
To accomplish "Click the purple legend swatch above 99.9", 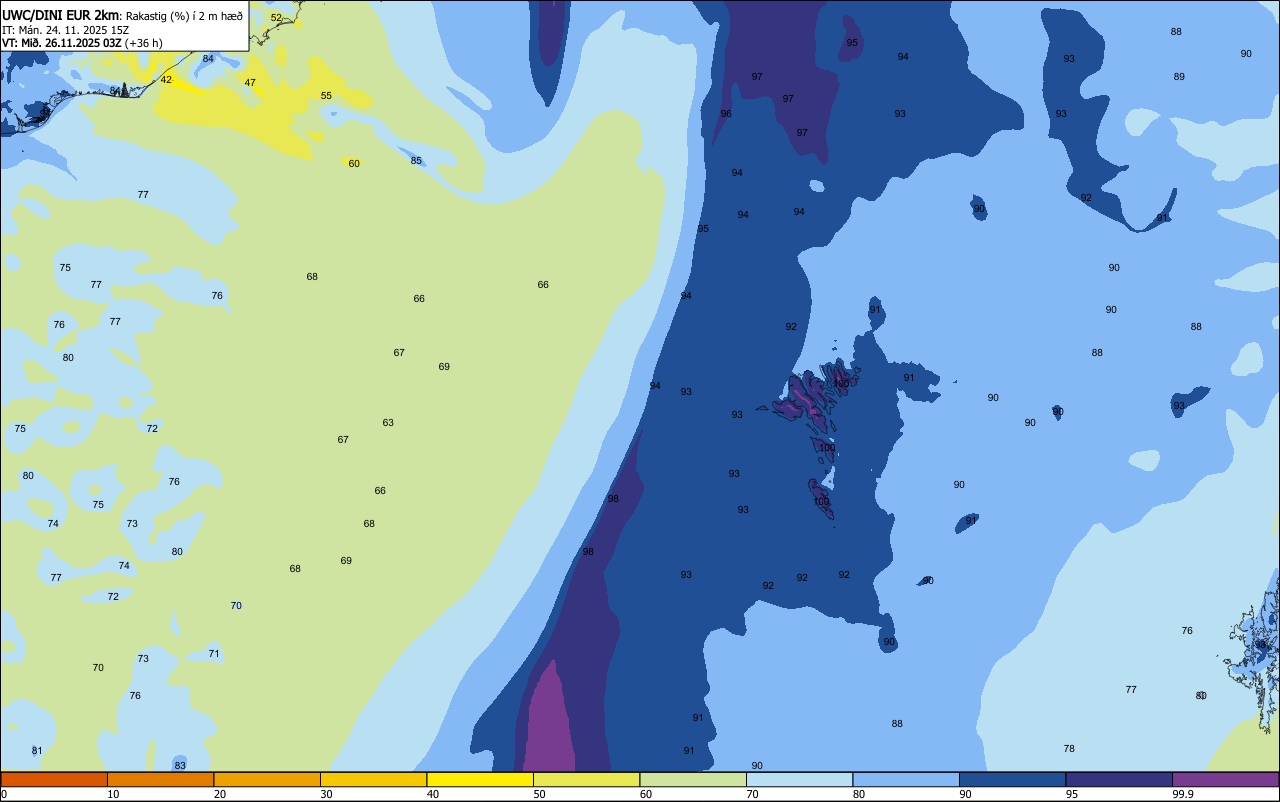I will (1225, 779).
